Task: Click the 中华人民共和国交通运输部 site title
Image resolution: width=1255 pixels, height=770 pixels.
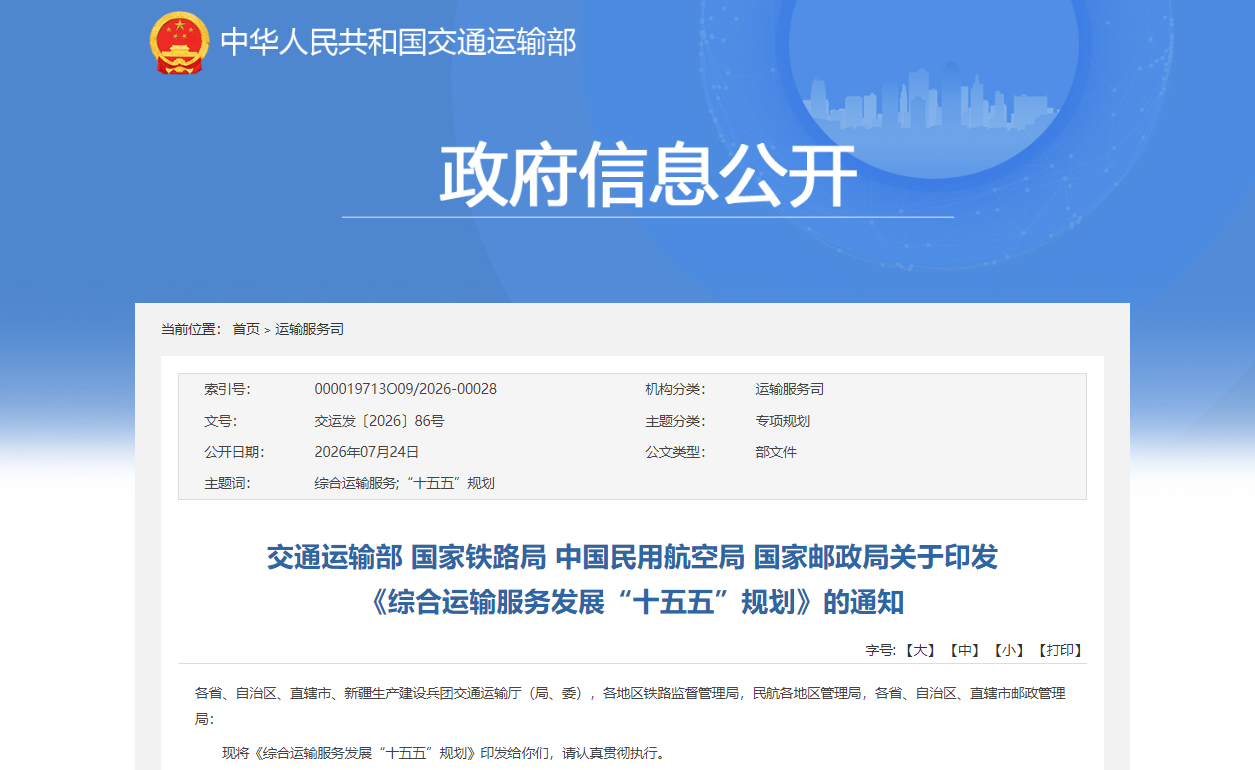Action: click(x=398, y=42)
